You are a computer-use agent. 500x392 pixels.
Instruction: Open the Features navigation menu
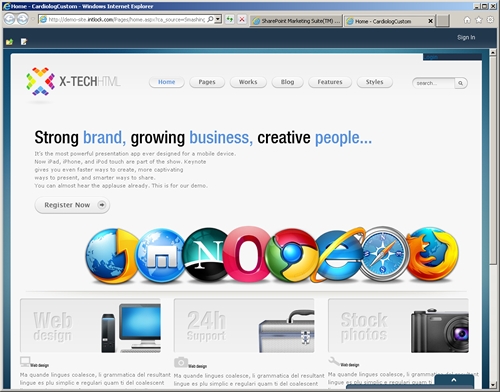coord(330,82)
